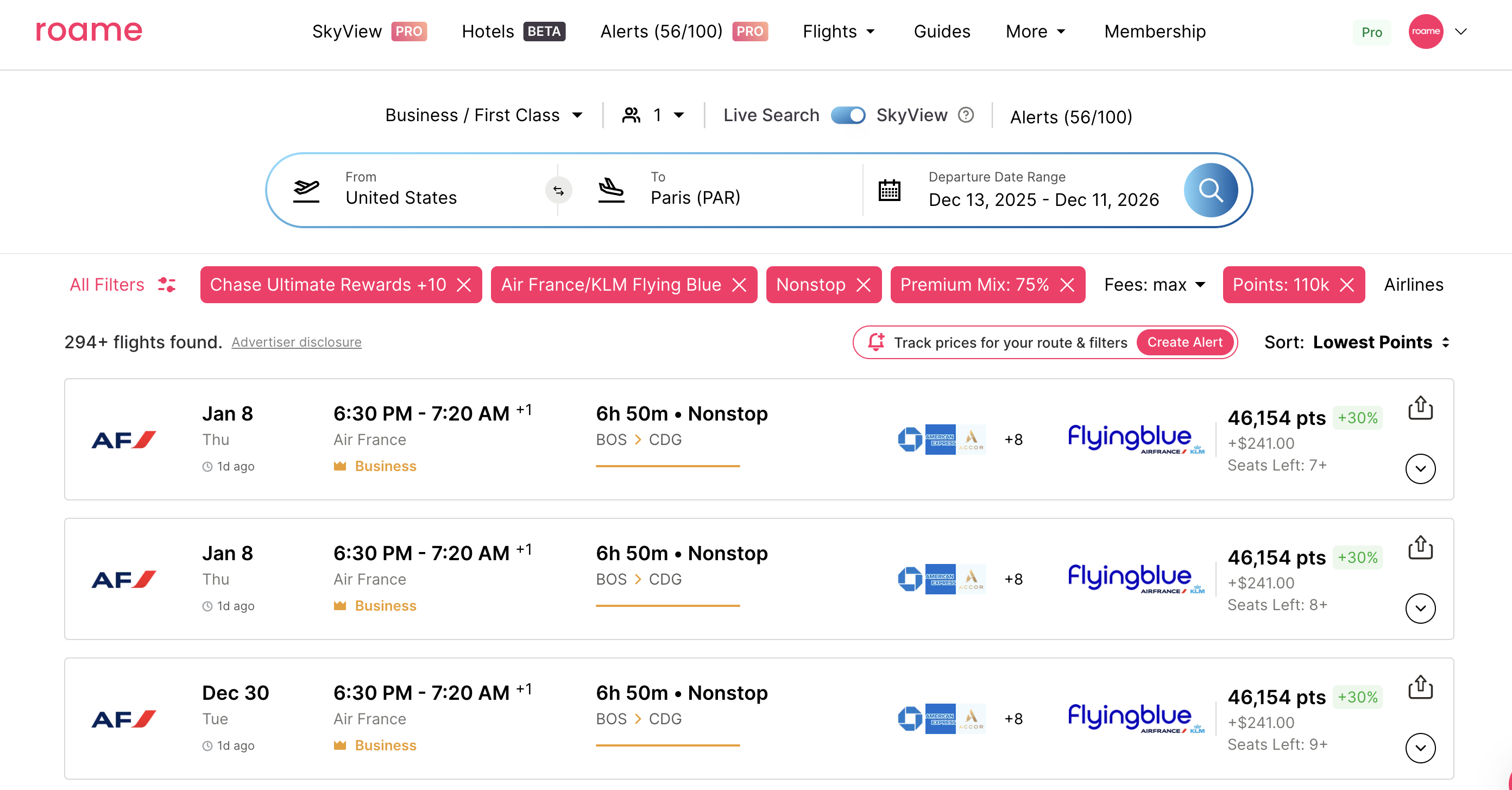The width and height of the screenshot is (1512, 790).
Task: Remove Points: 110k filter
Action: click(x=1347, y=285)
